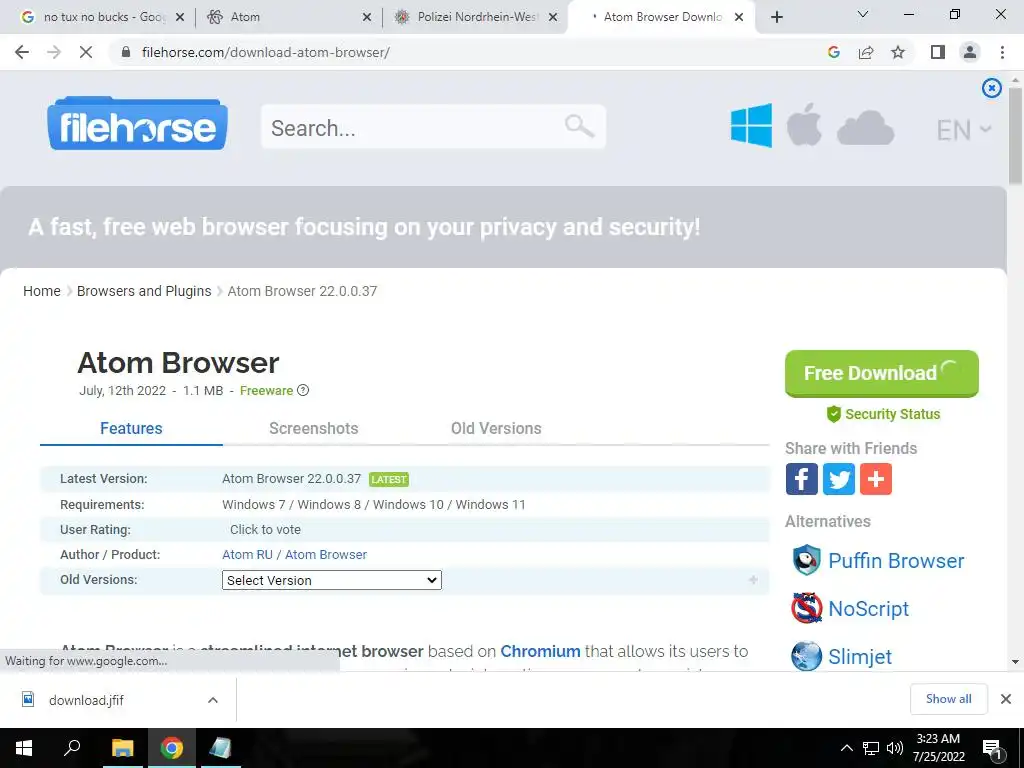Image resolution: width=1024 pixels, height=768 pixels.
Task: Show hidden tray icons
Action: coord(846,748)
